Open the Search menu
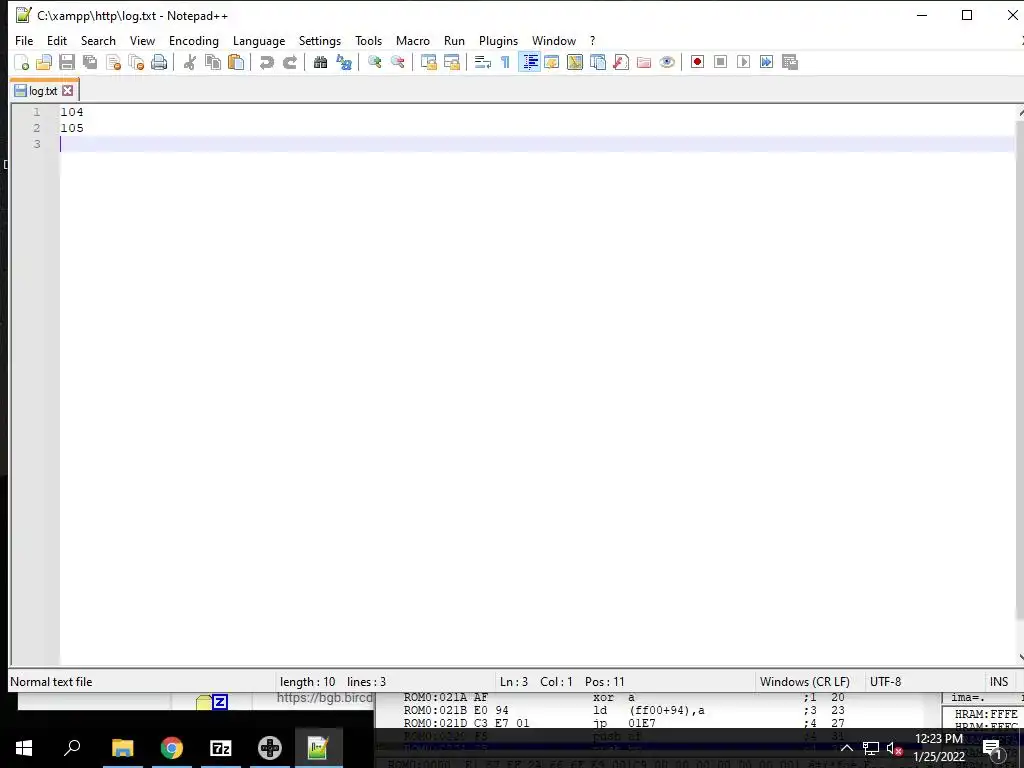Screen dimensions: 1024x768 (x=98, y=40)
